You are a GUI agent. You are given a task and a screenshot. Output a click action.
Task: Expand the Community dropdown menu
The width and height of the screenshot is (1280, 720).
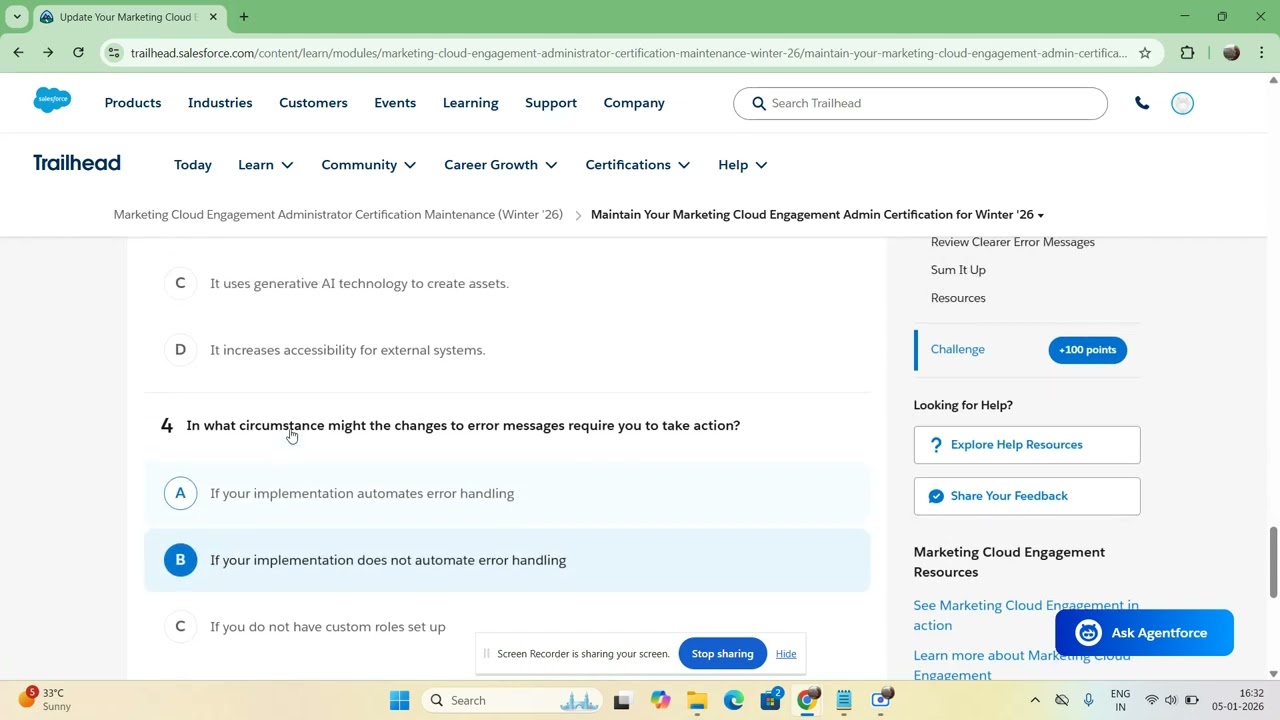tap(369, 165)
